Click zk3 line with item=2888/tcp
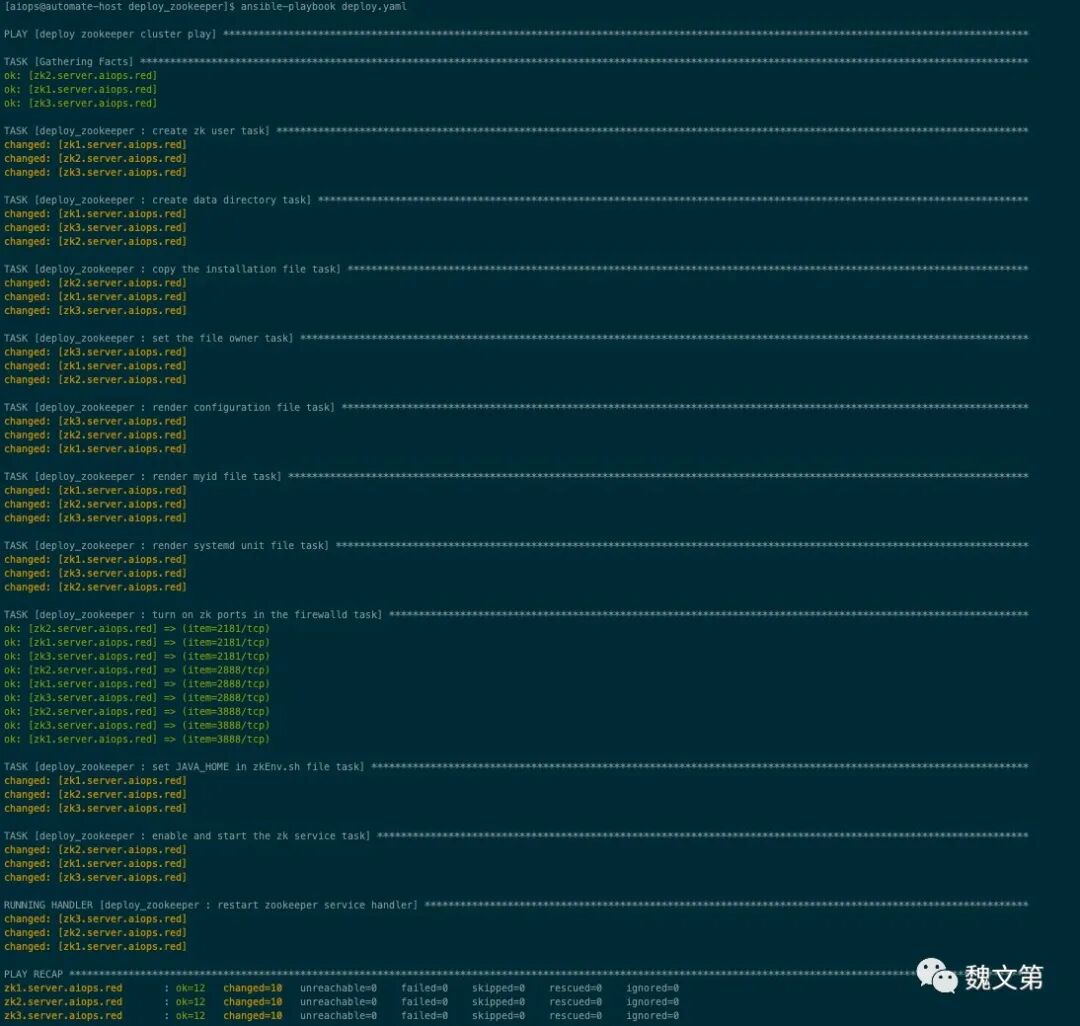 137,698
